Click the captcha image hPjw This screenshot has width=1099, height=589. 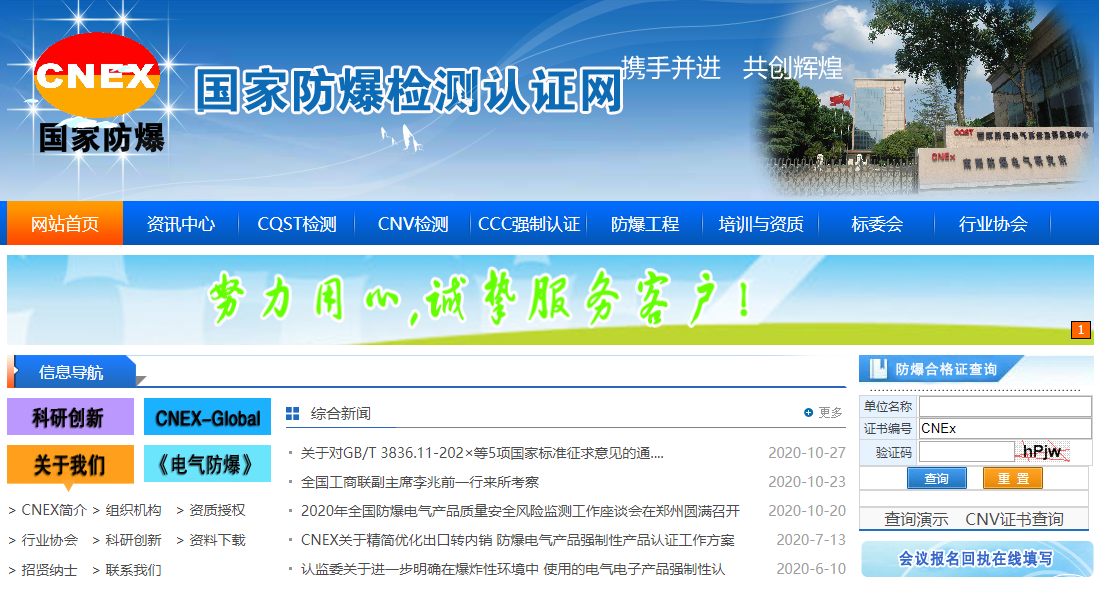pos(1044,451)
